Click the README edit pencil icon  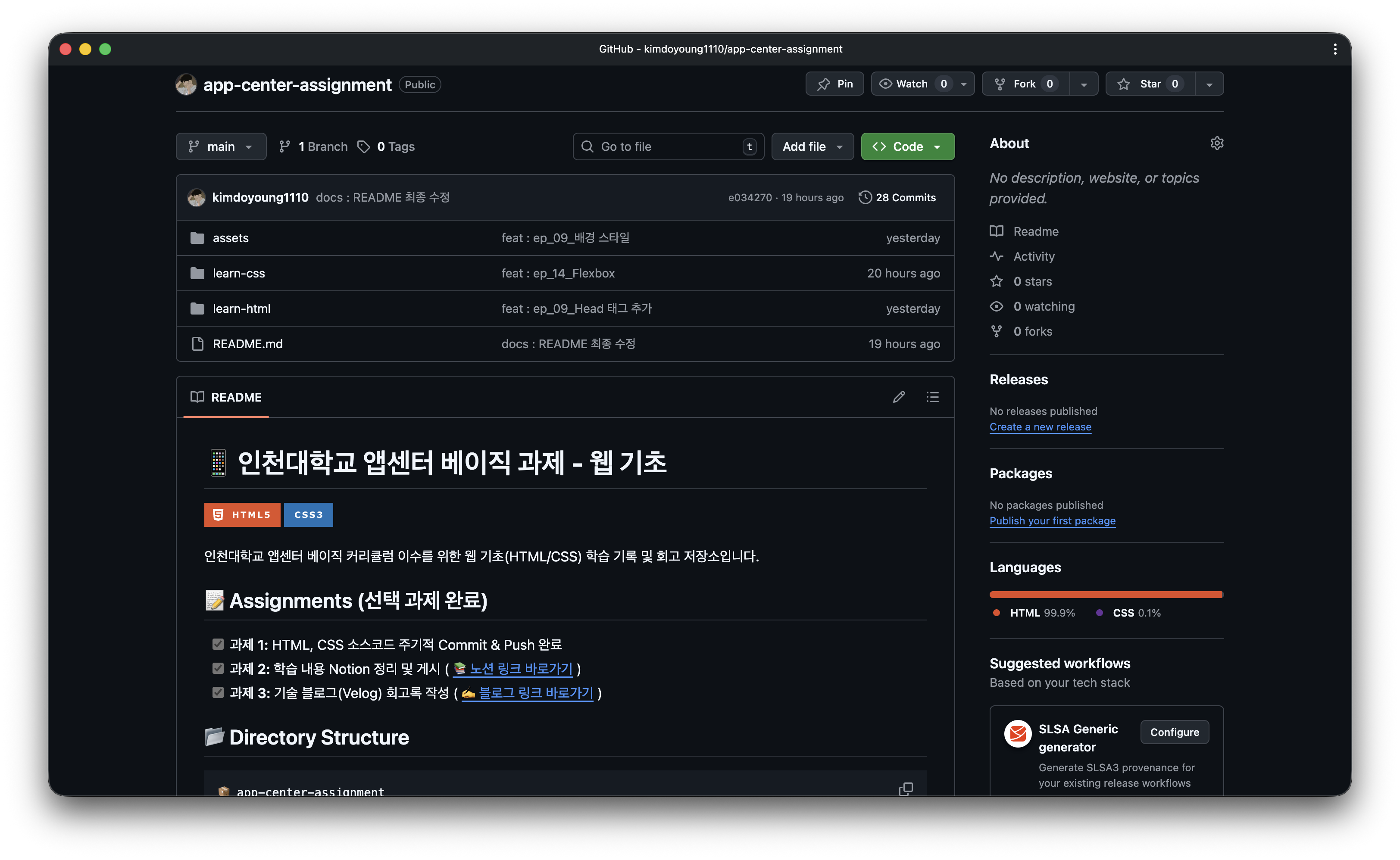(x=899, y=396)
